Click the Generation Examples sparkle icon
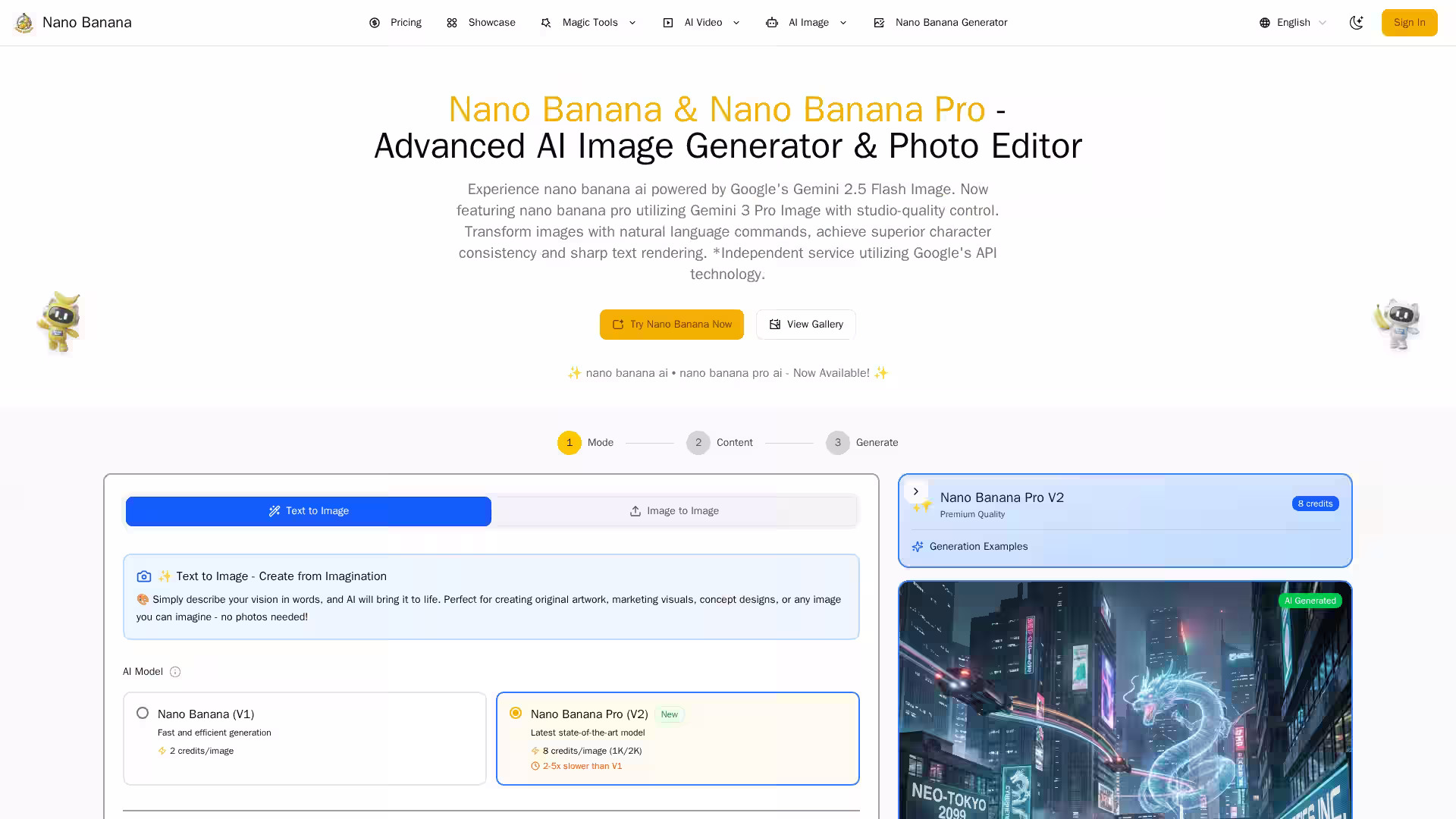Image resolution: width=1456 pixels, height=819 pixels. tap(918, 547)
